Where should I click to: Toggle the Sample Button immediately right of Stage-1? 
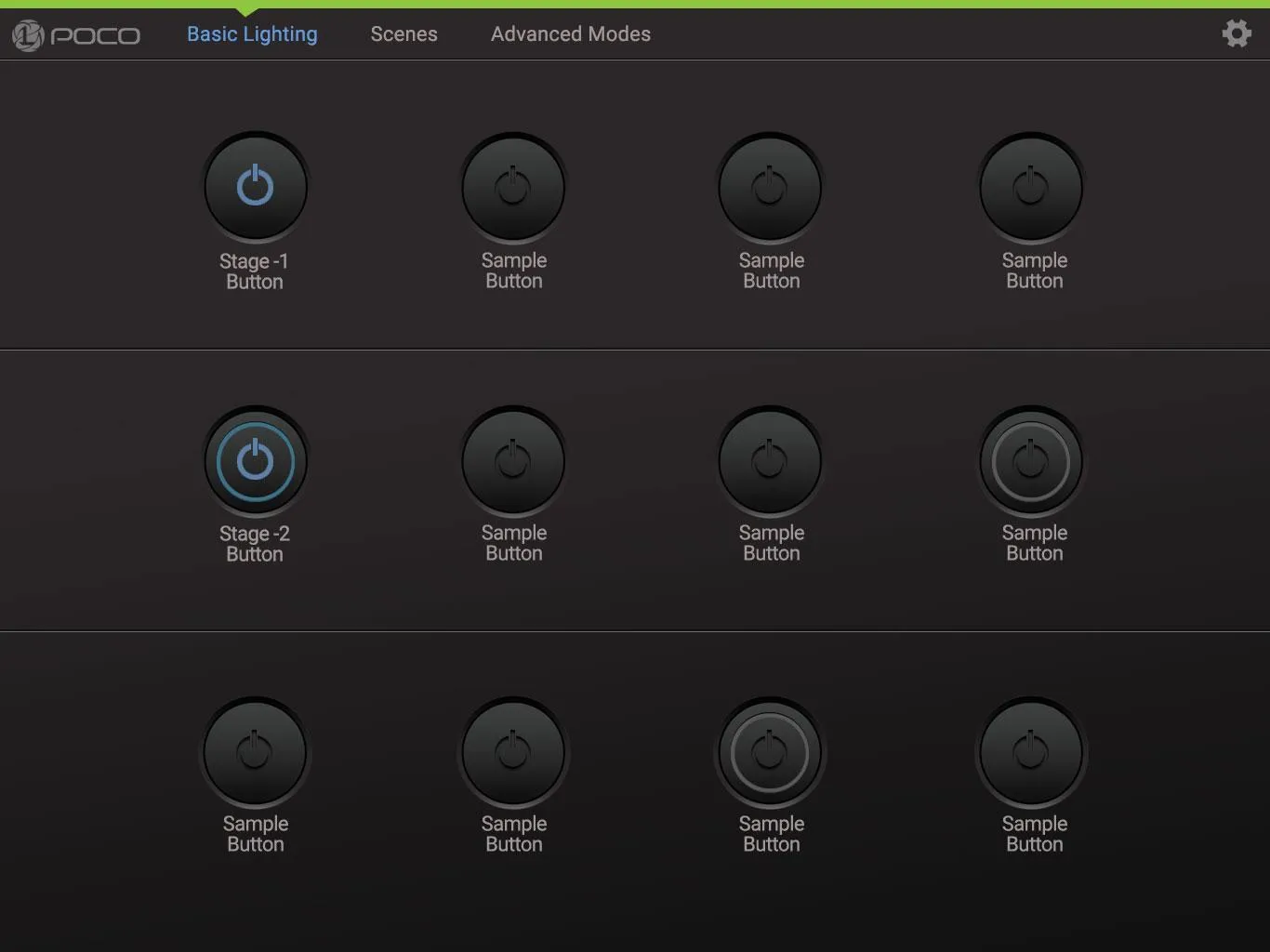coord(513,187)
